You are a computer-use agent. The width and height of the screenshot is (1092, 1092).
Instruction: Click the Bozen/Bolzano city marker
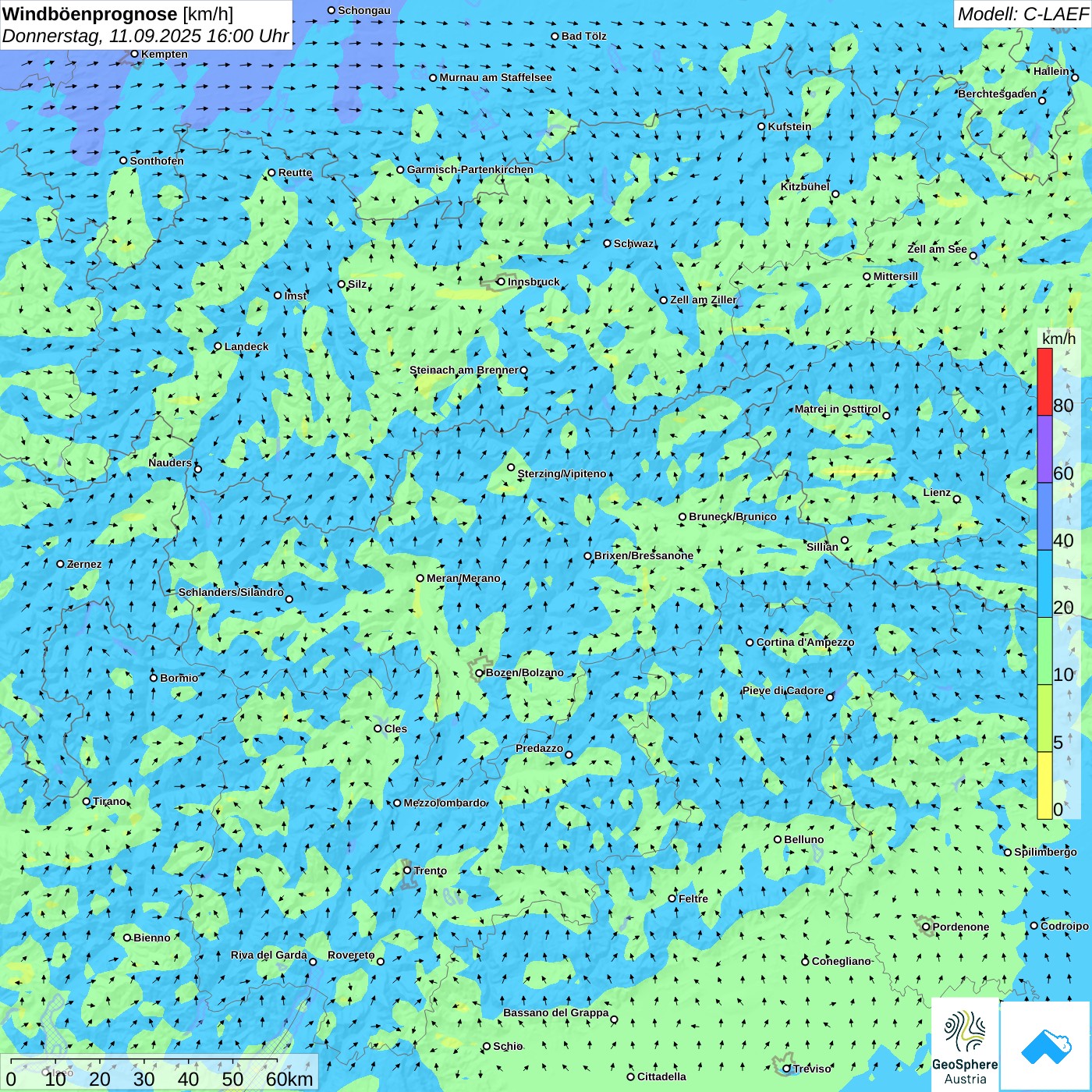[480, 673]
